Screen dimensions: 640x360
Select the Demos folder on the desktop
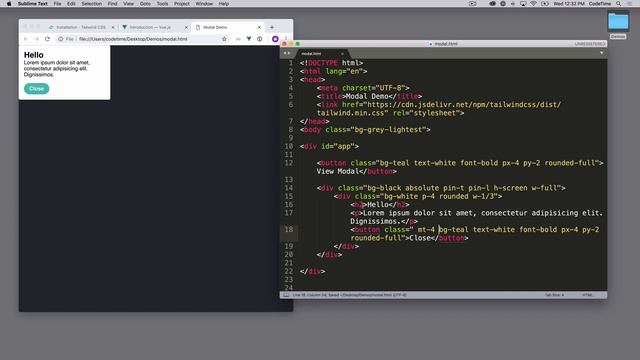(x=618, y=25)
